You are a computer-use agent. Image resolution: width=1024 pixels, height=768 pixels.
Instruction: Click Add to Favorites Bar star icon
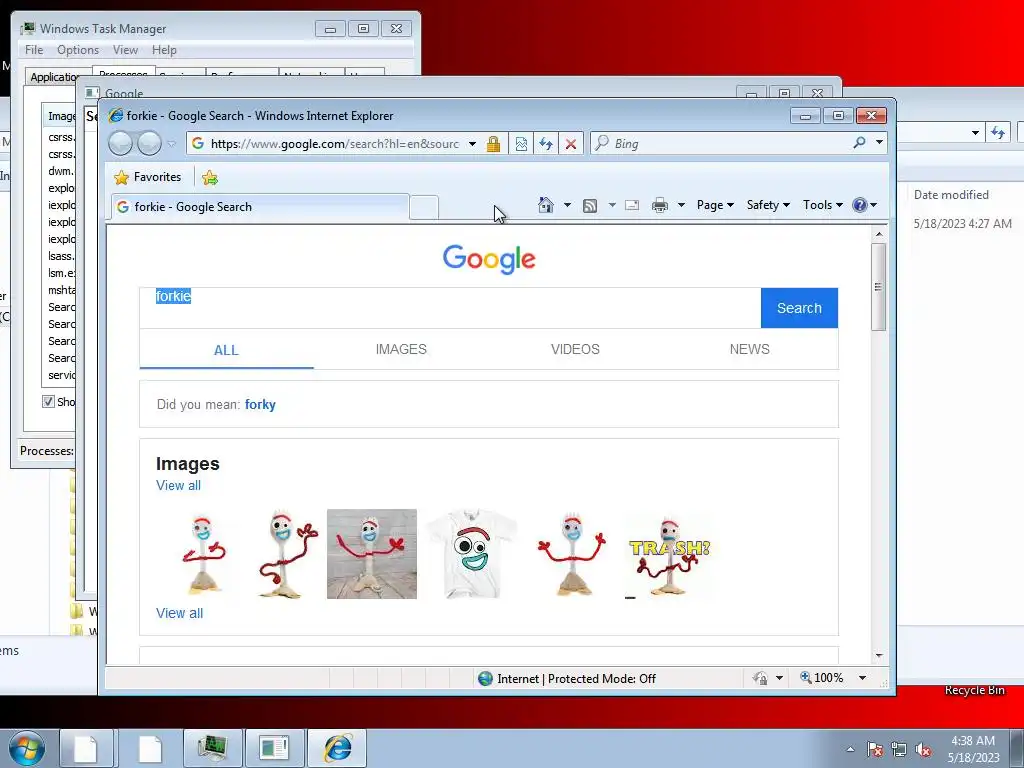[x=210, y=178]
